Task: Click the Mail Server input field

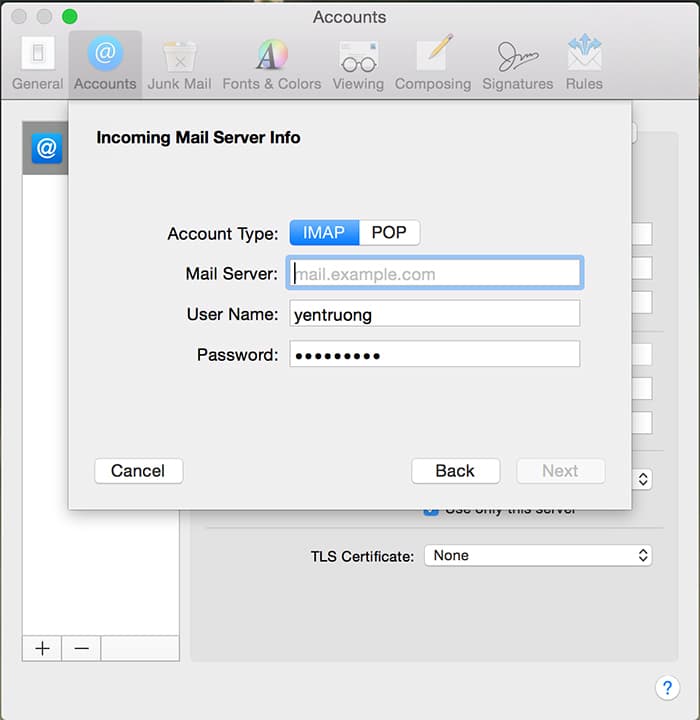Action: [435, 274]
